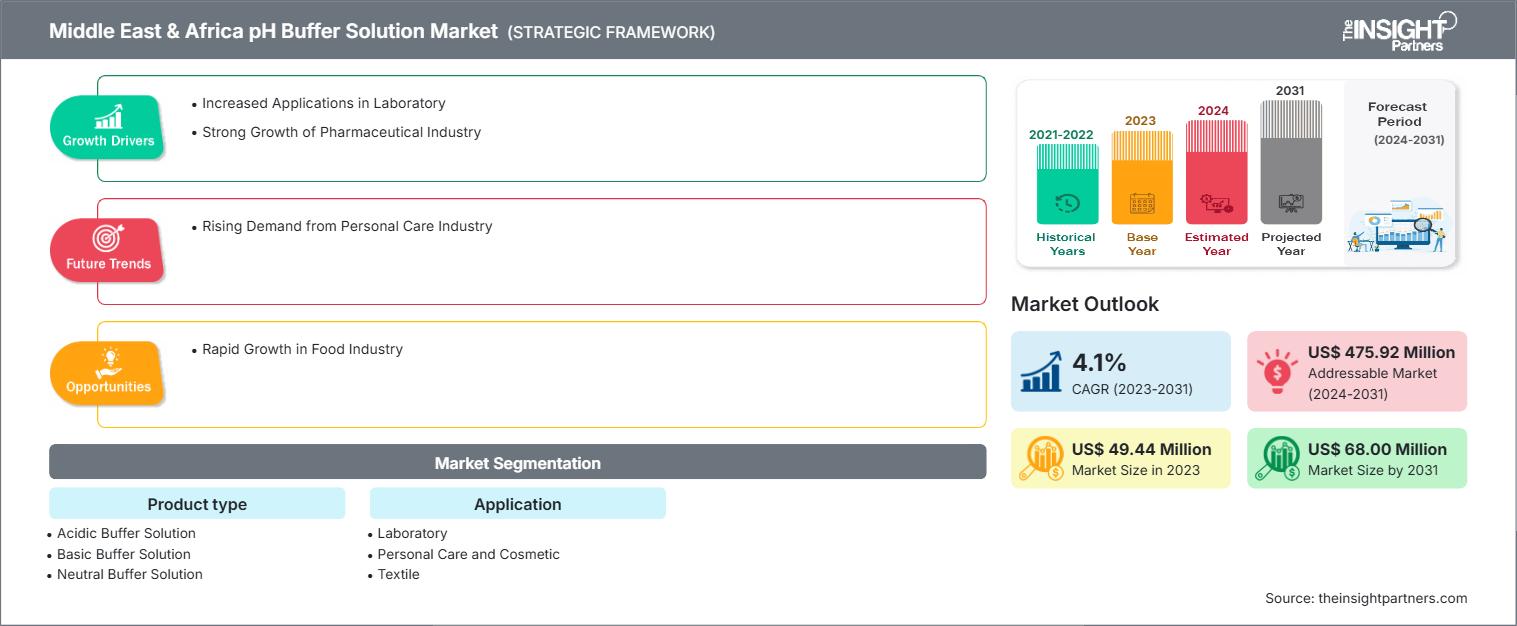Image resolution: width=1517 pixels, height=626 pixels.
Task: Click The Insight Partners logo
Action: [x=1398, y=31]
